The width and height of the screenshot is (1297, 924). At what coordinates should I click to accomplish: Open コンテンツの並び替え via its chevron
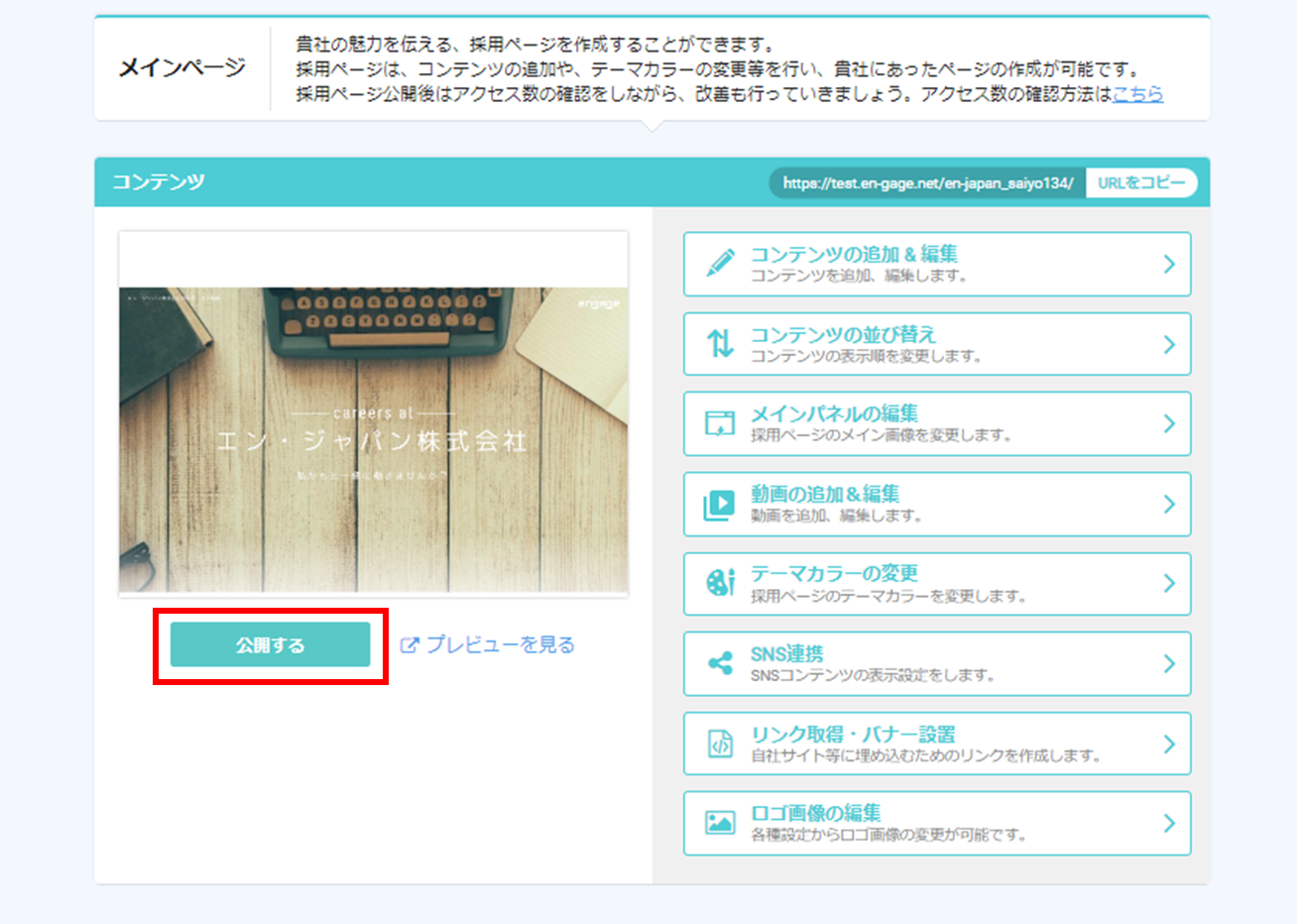click(x=1169, y=344)
